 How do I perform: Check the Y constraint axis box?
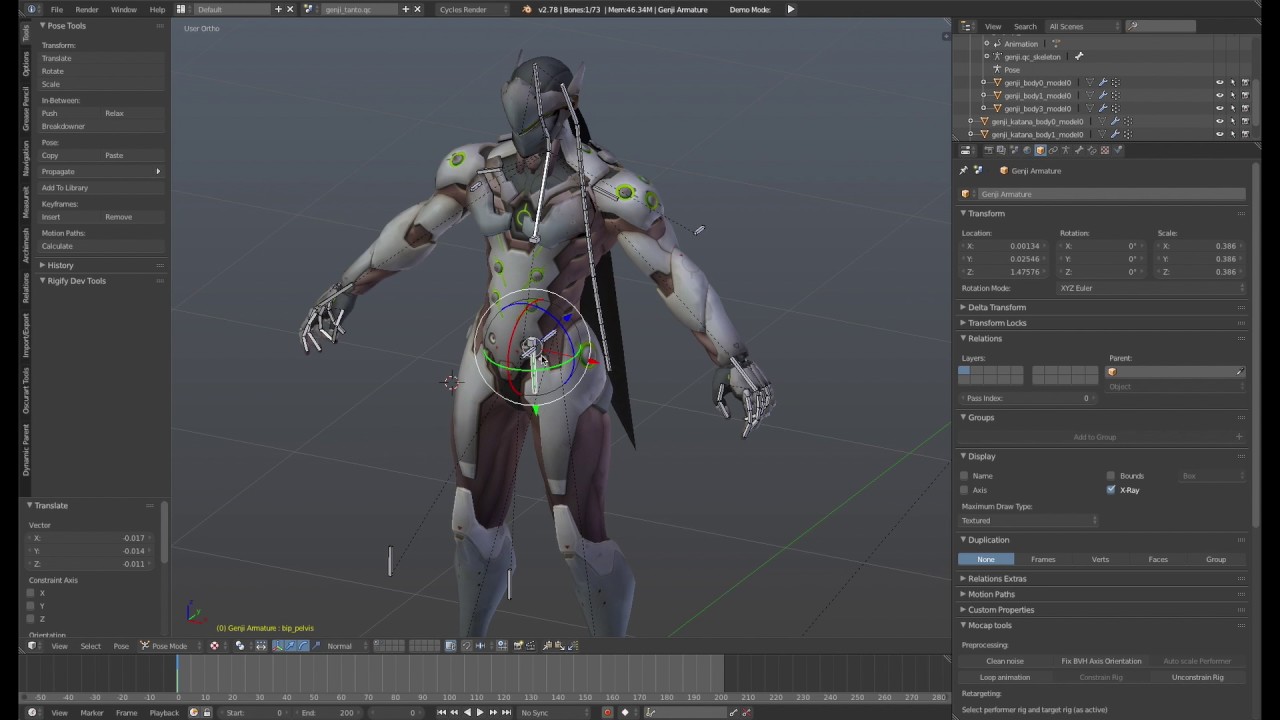click(x=31, y=606)
